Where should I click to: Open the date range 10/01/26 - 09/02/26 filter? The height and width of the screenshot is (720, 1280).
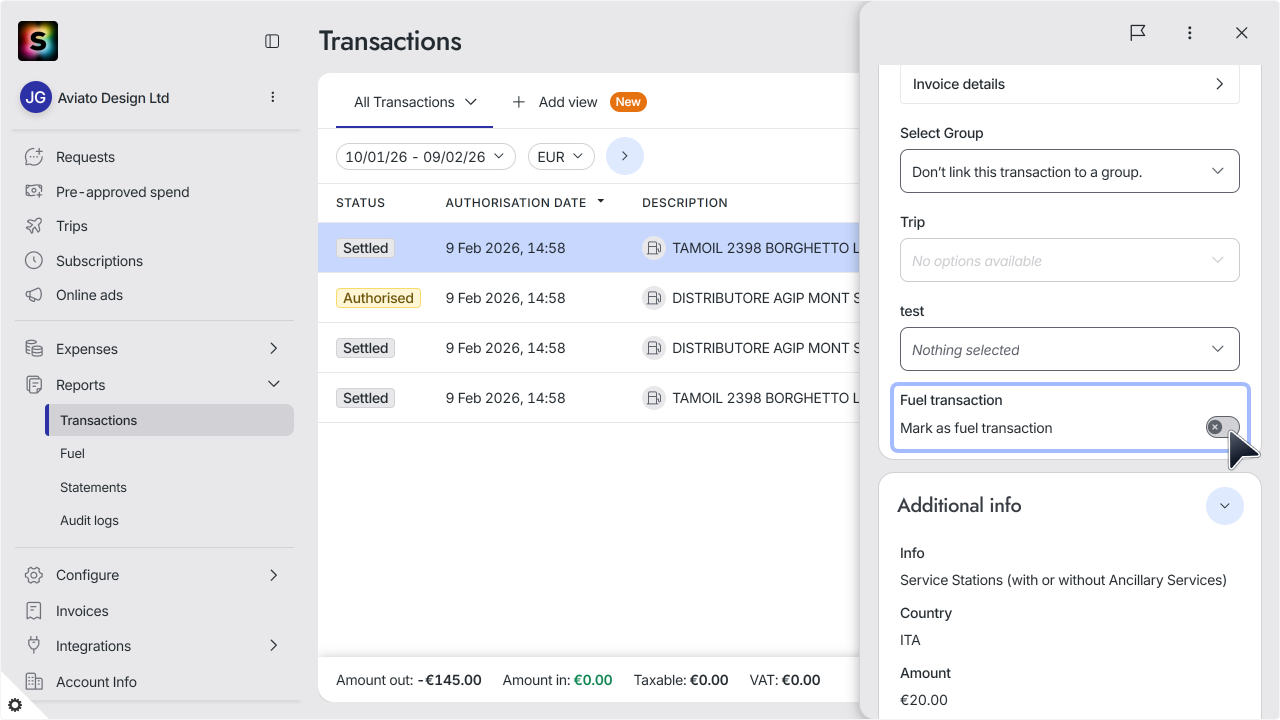click(426, 157)
